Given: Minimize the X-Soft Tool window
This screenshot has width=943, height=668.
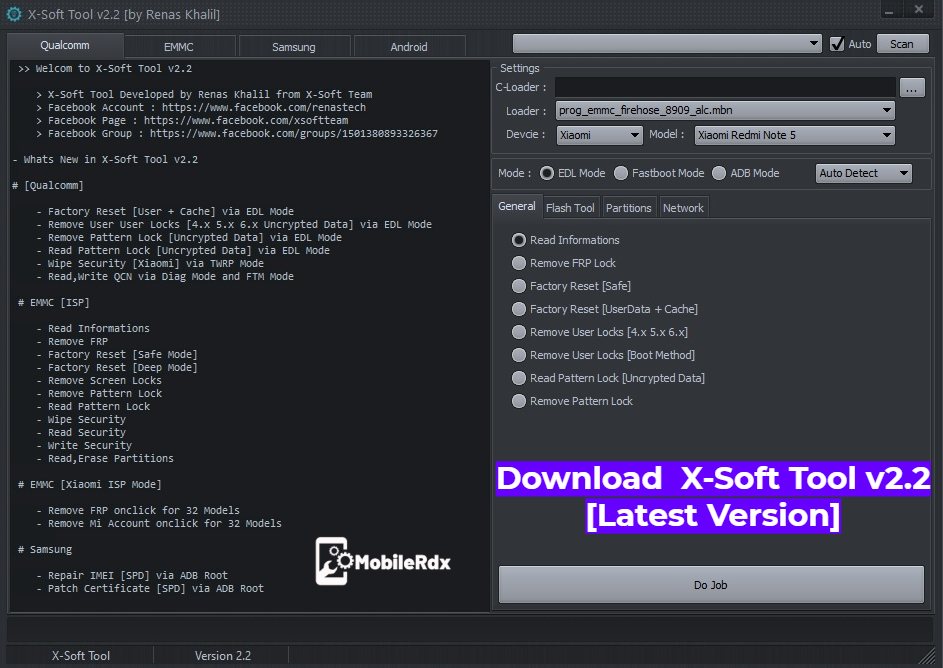Looking at the screenshot, I should [889, 10].
